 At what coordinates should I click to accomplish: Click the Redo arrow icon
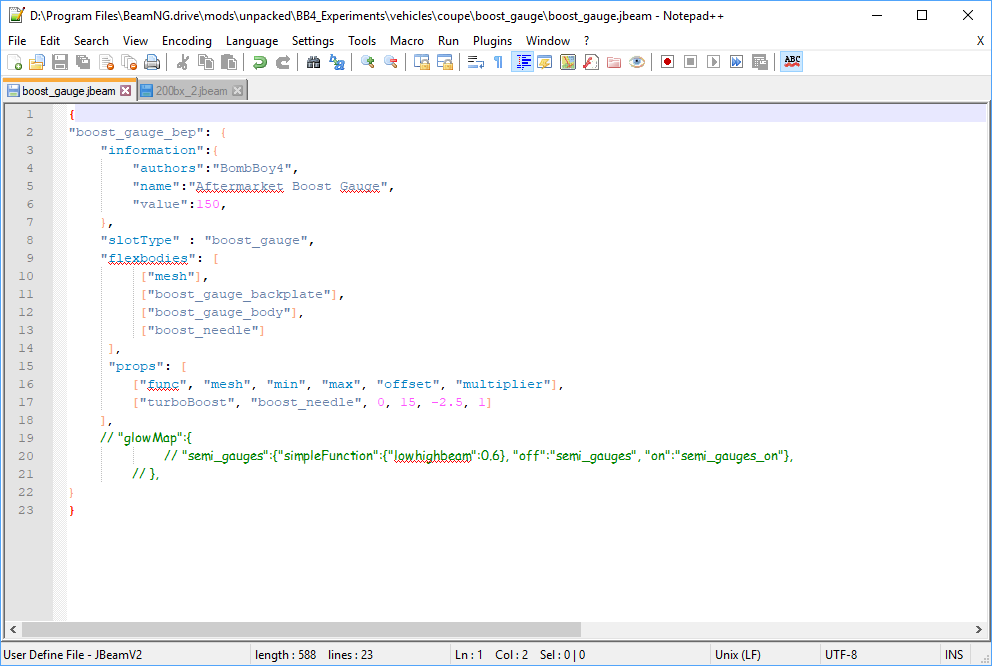(x=283, y=62)
